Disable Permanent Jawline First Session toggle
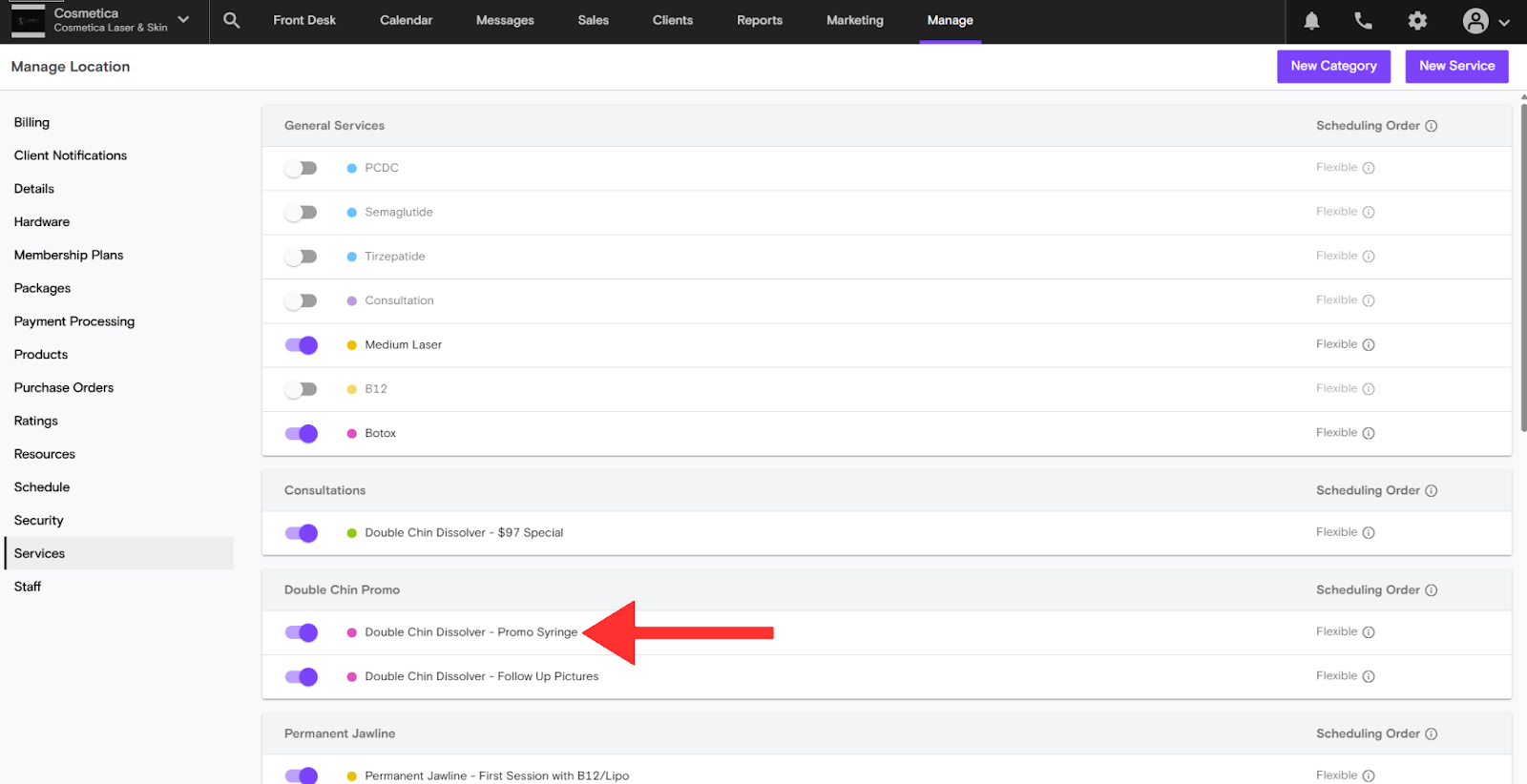The width and height of the screenshot is (1527, 784). click(x=301, y=775)
